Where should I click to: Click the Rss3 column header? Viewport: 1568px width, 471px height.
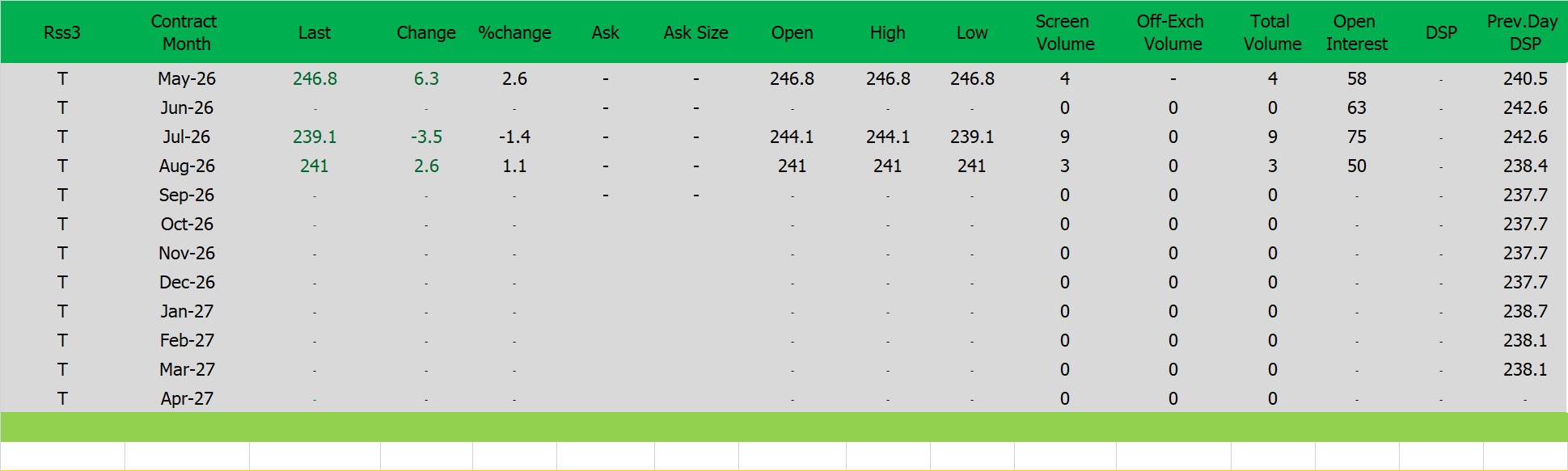pyautogui.click(x=62, y=32)
